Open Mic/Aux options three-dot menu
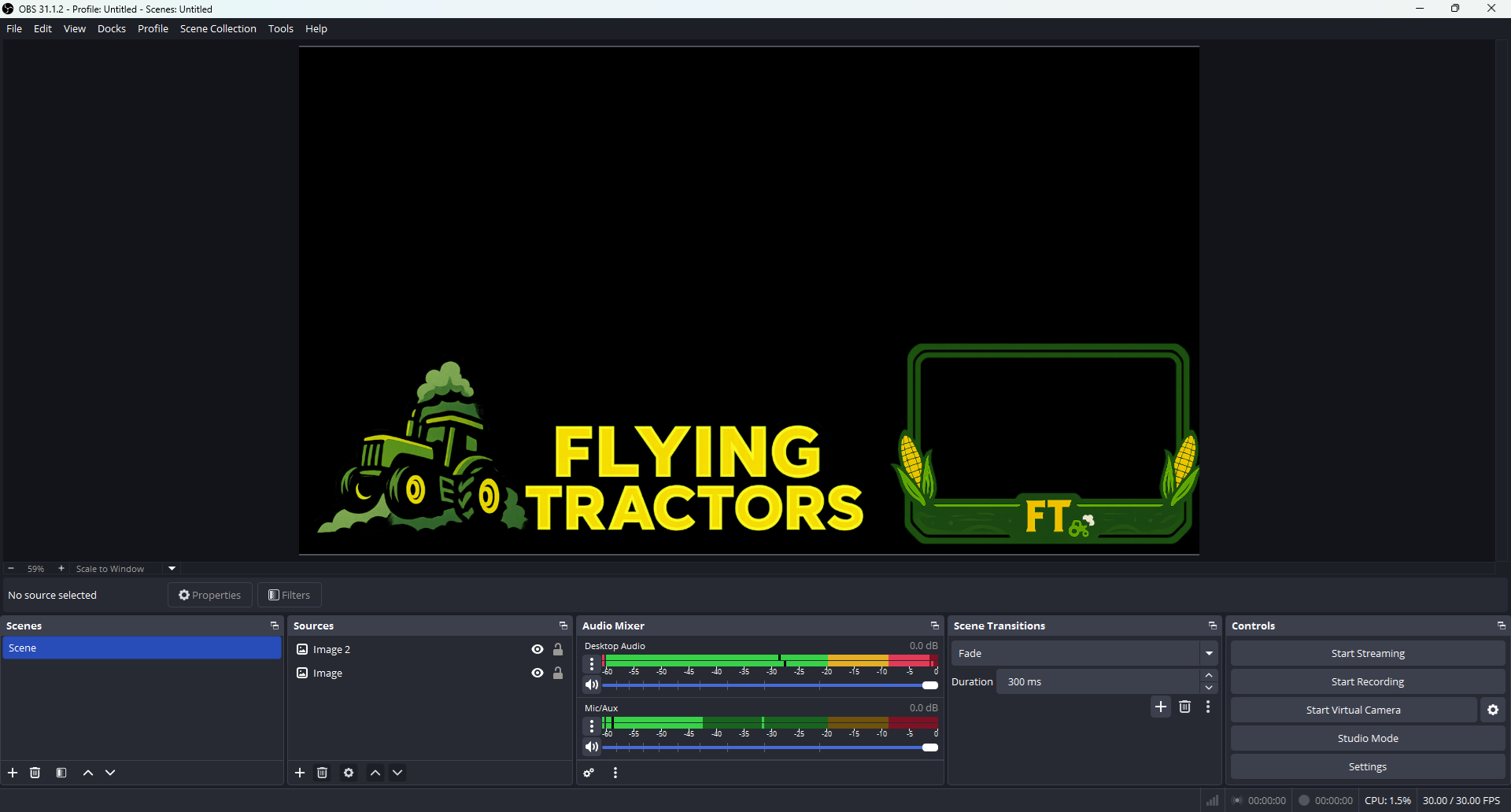The height and width of the screenshot is (812, 1511). [x=592, y=725]
